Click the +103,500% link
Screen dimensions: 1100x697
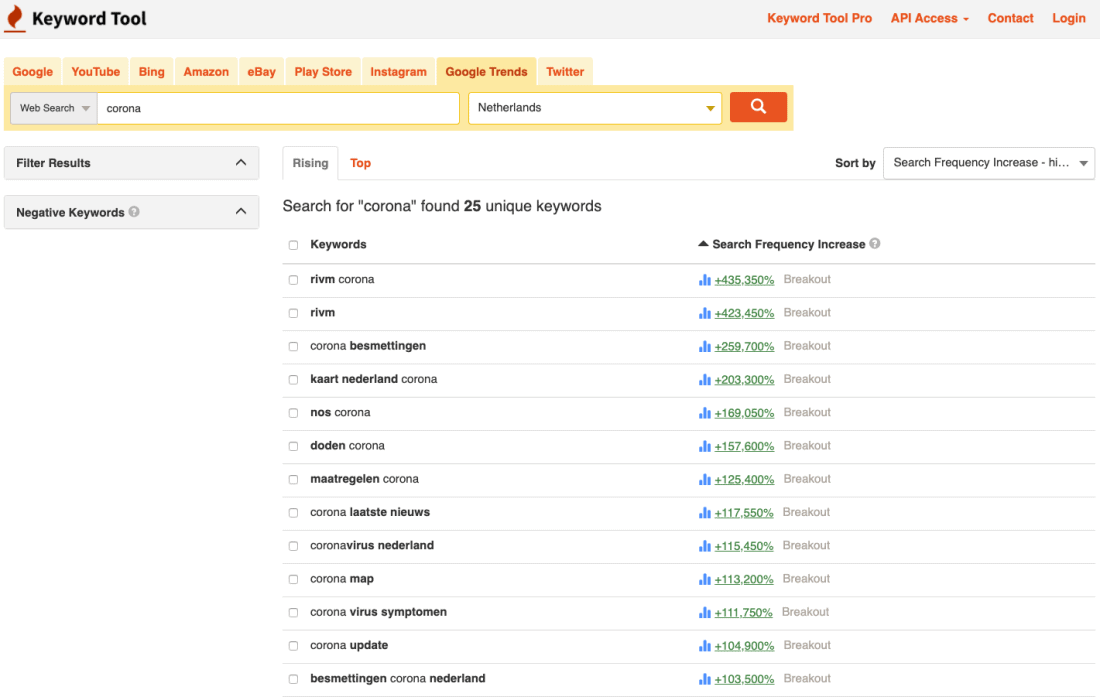point(744,679)
